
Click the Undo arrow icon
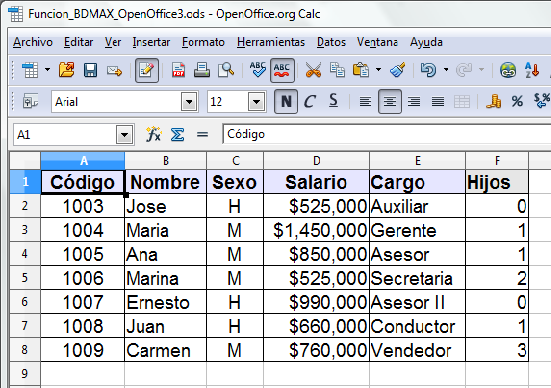428,70
